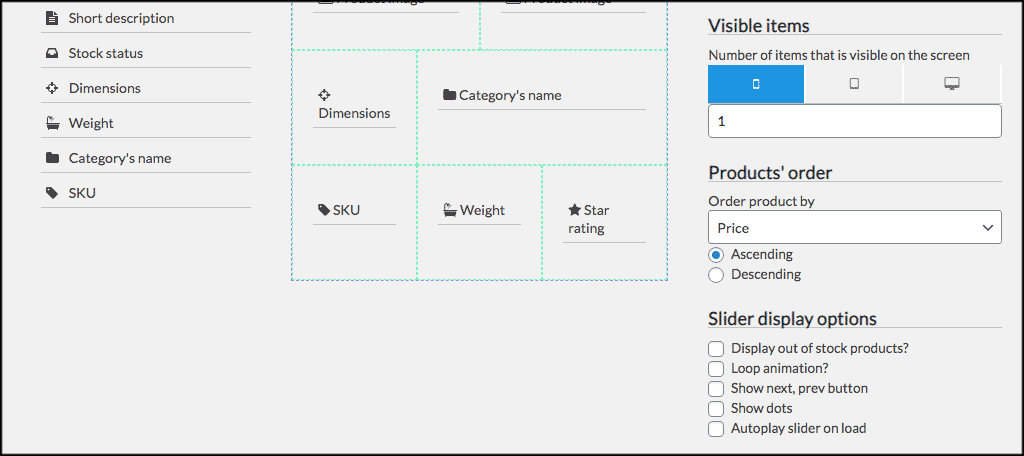Viewport: 1024px width, 456px height.
Task: Select Descending order radio button
Action: [x=716, y=275]
